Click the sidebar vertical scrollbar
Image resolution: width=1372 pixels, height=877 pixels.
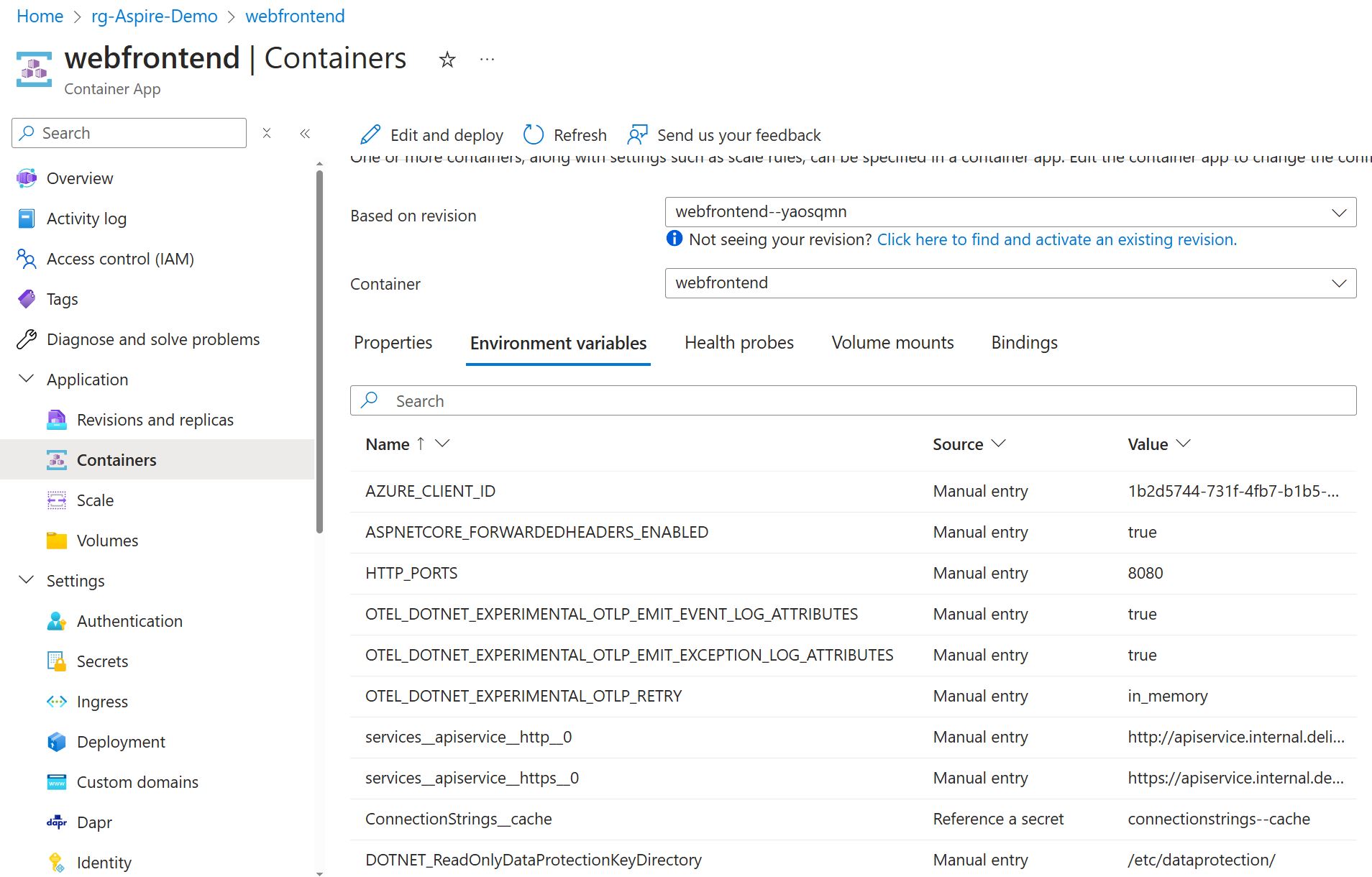coord(319,352)
